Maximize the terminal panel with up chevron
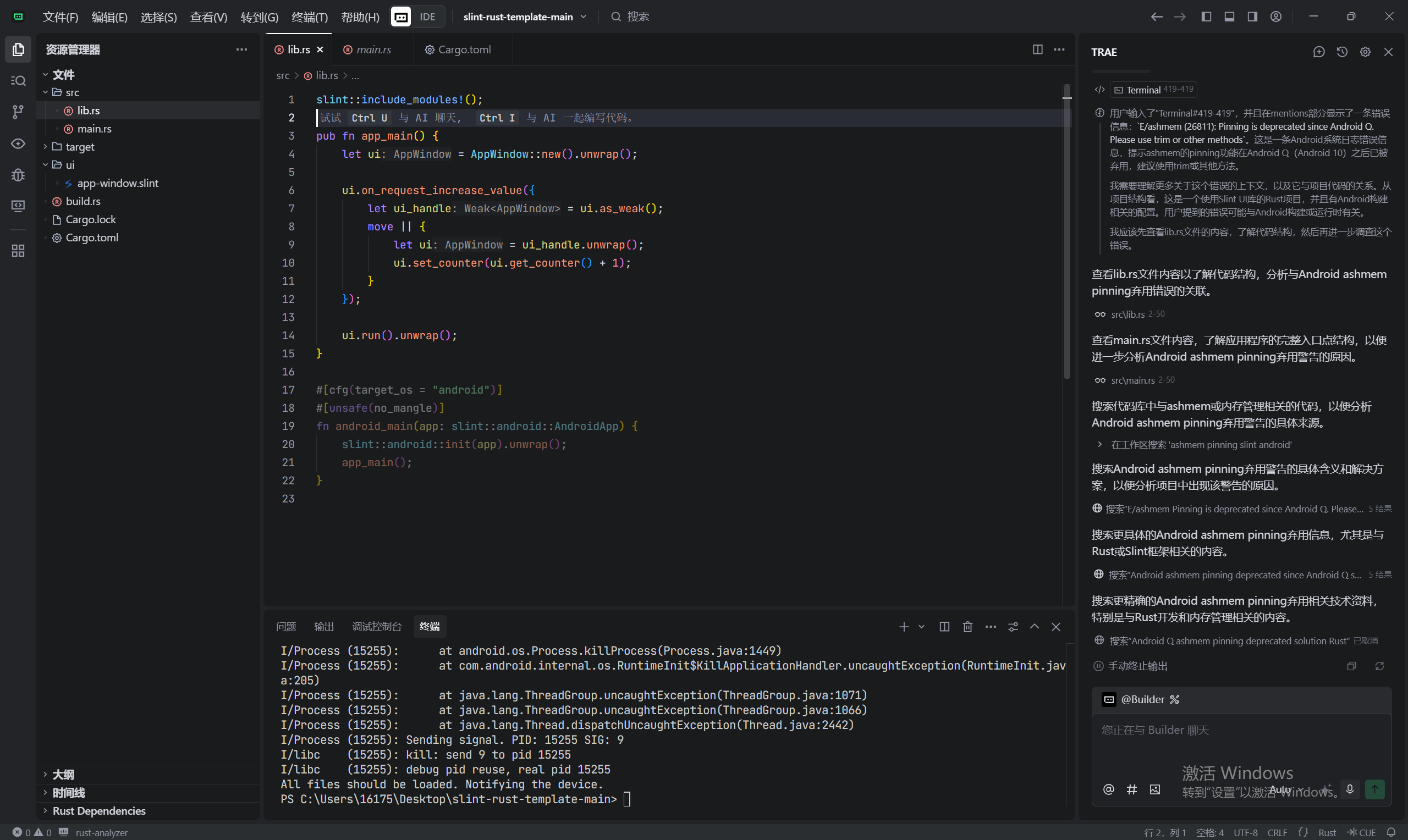Viewport: 1408px width, 840px height. [1035, 627]
